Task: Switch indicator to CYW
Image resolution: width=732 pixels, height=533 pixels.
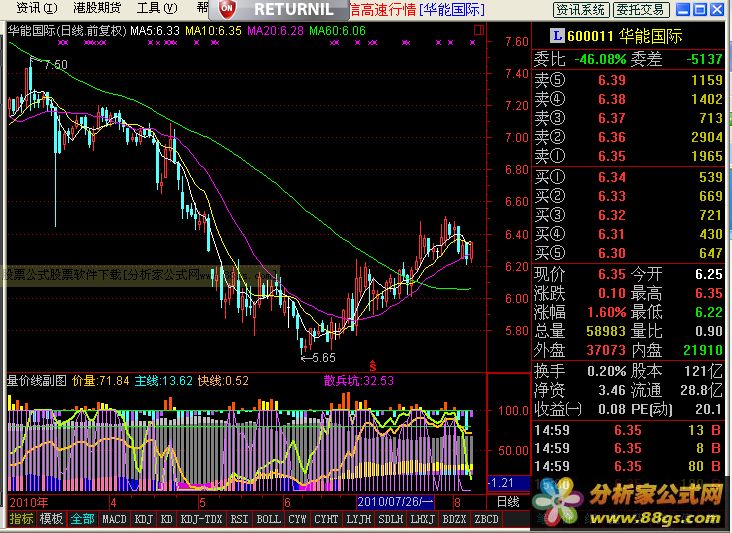Action: click(x=297, y=519)
